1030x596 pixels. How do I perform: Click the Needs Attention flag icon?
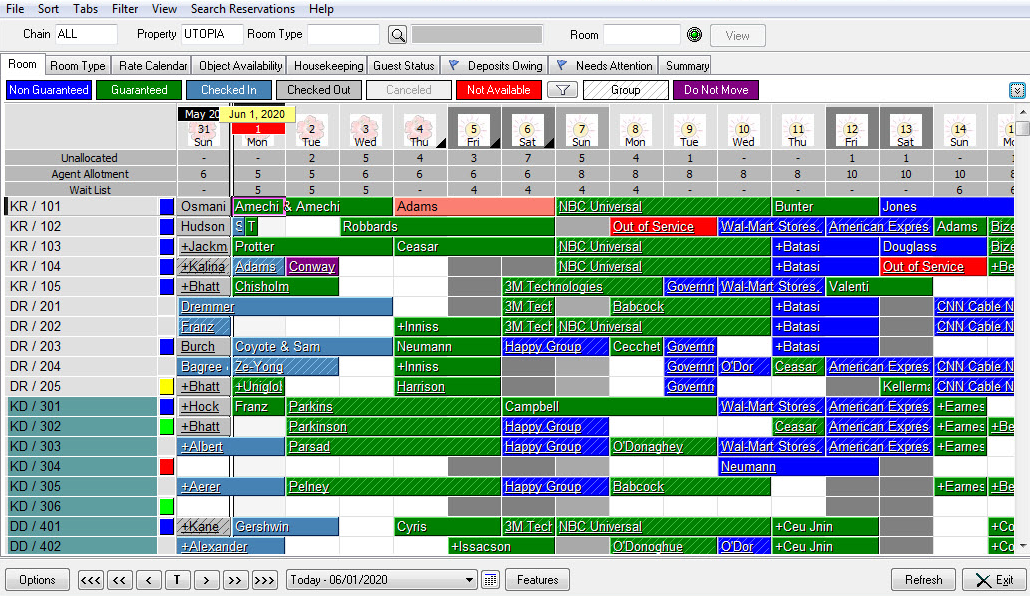[x=562, y=65]
